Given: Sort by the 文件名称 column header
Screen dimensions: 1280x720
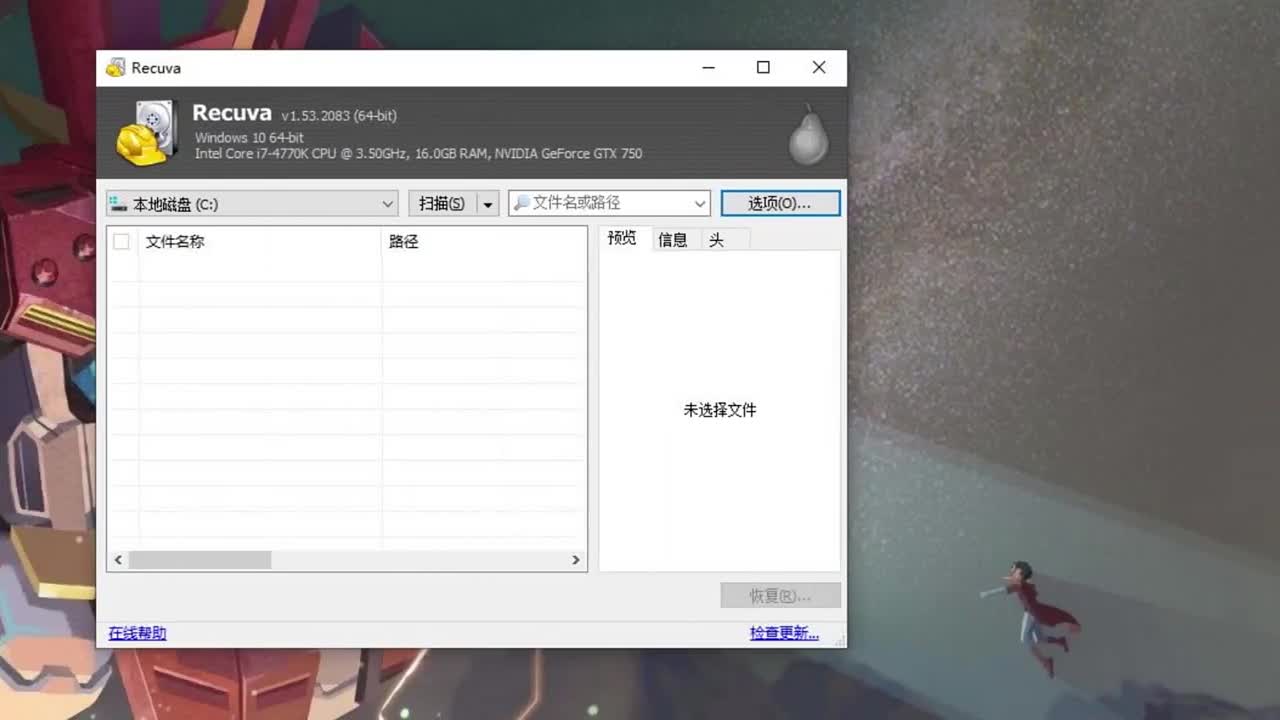Looking at the screenshot, I should coord(260,241).
